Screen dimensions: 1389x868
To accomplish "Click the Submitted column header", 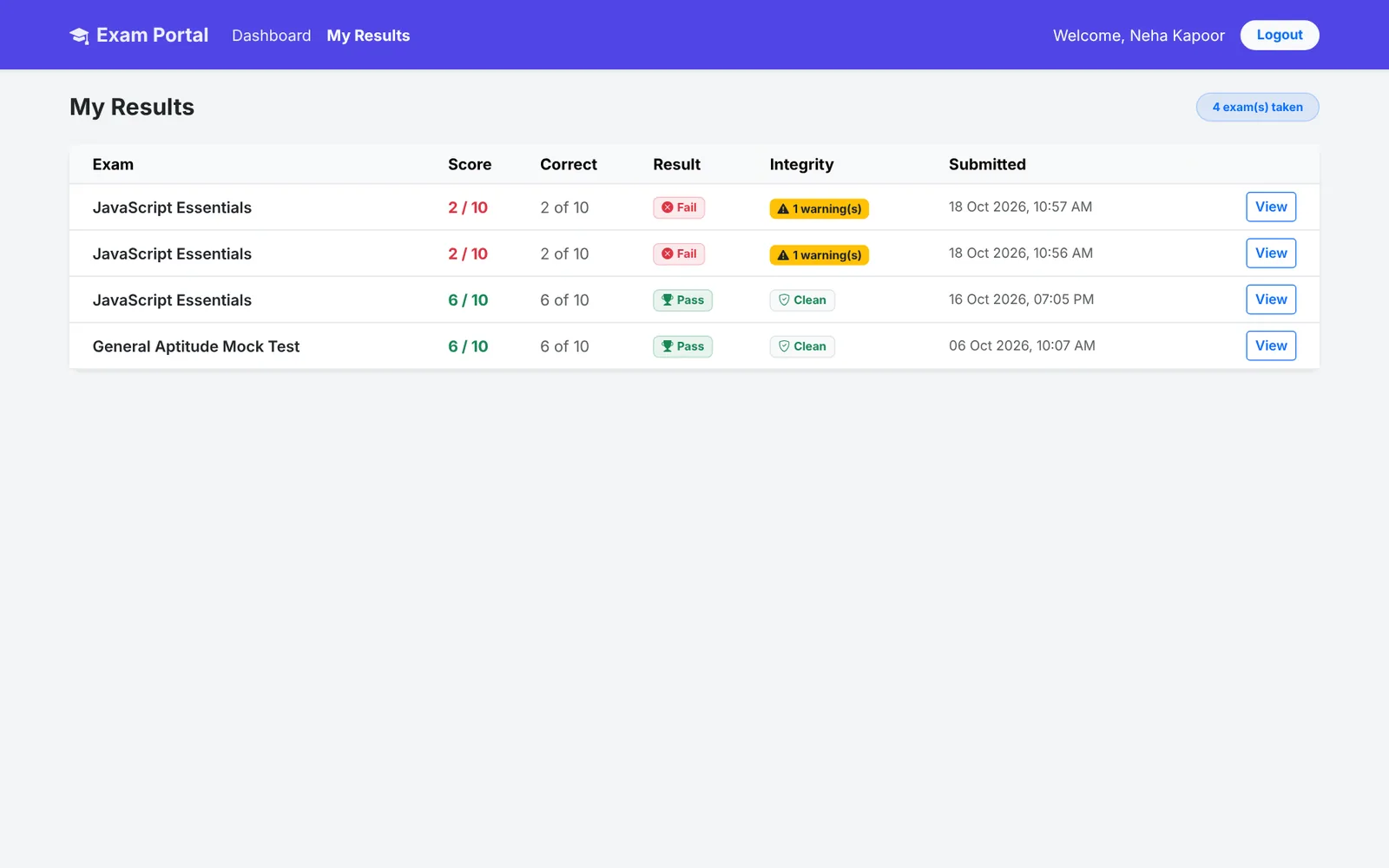I will click(x=987, y=164).
